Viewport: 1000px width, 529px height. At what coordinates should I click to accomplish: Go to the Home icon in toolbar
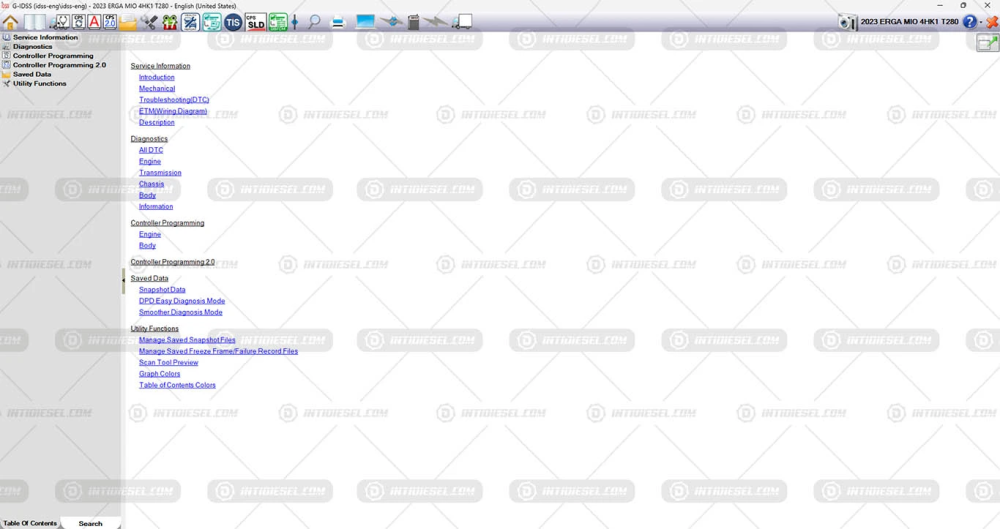point(10,22)
